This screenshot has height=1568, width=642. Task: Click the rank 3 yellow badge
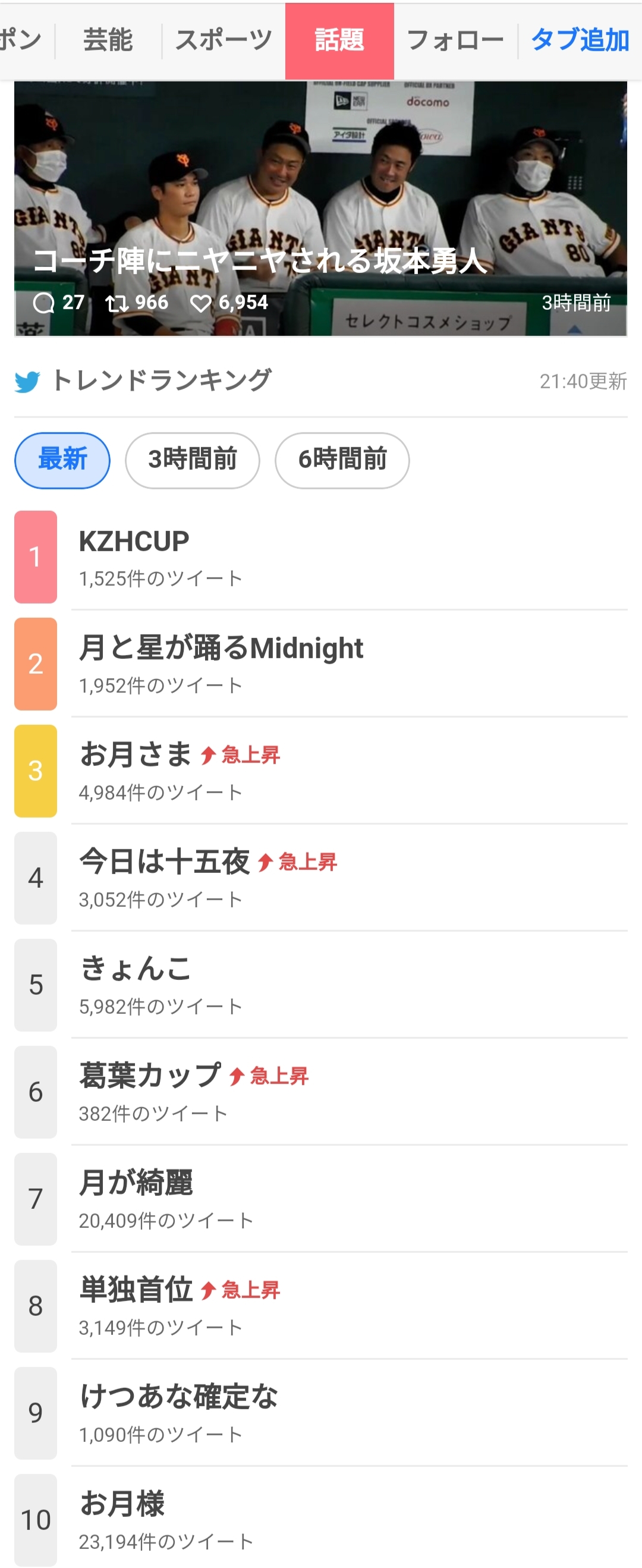click(x=35, y=771)
